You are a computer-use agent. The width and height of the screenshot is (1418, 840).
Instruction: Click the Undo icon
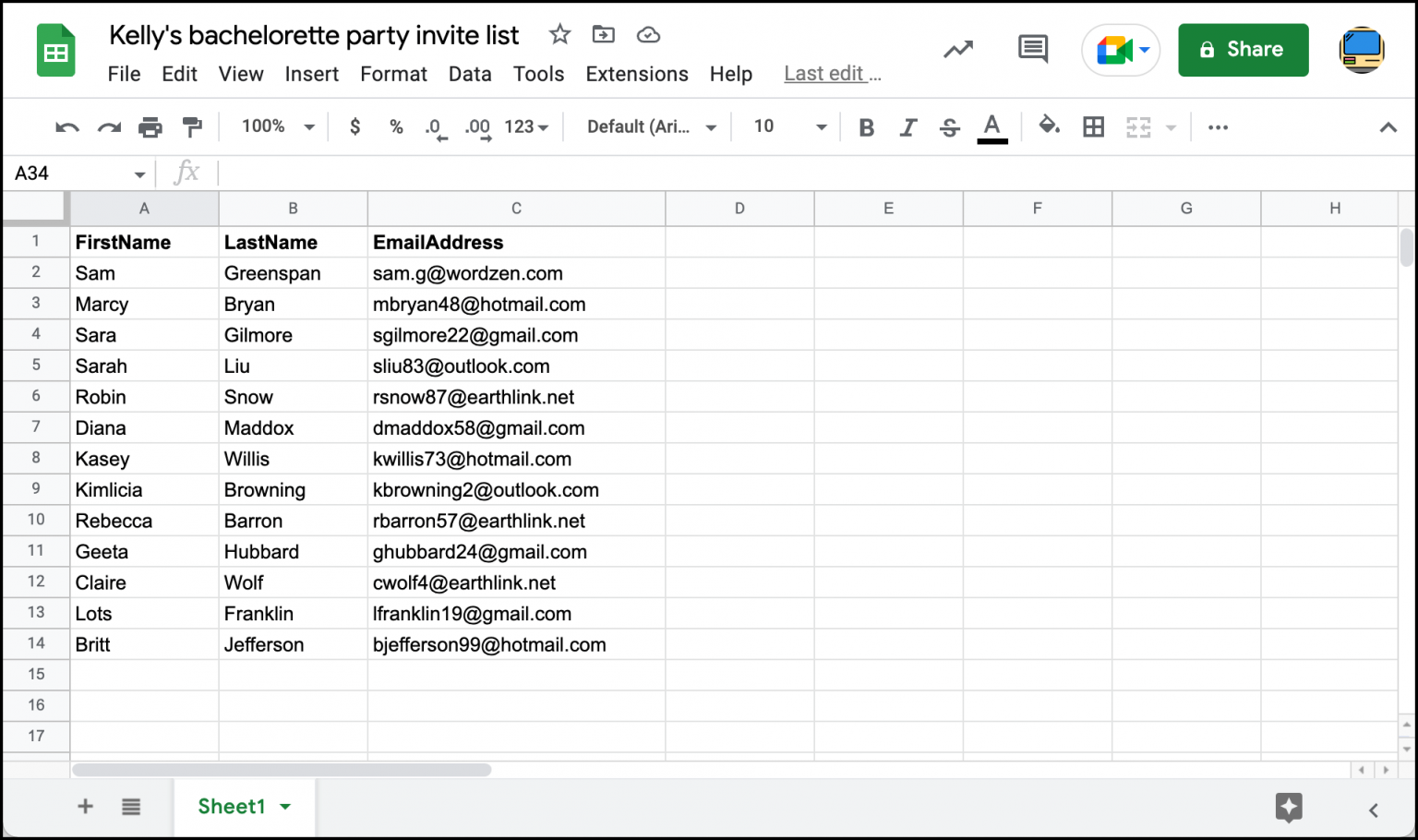pyautogui.click(x=66, y=126)
